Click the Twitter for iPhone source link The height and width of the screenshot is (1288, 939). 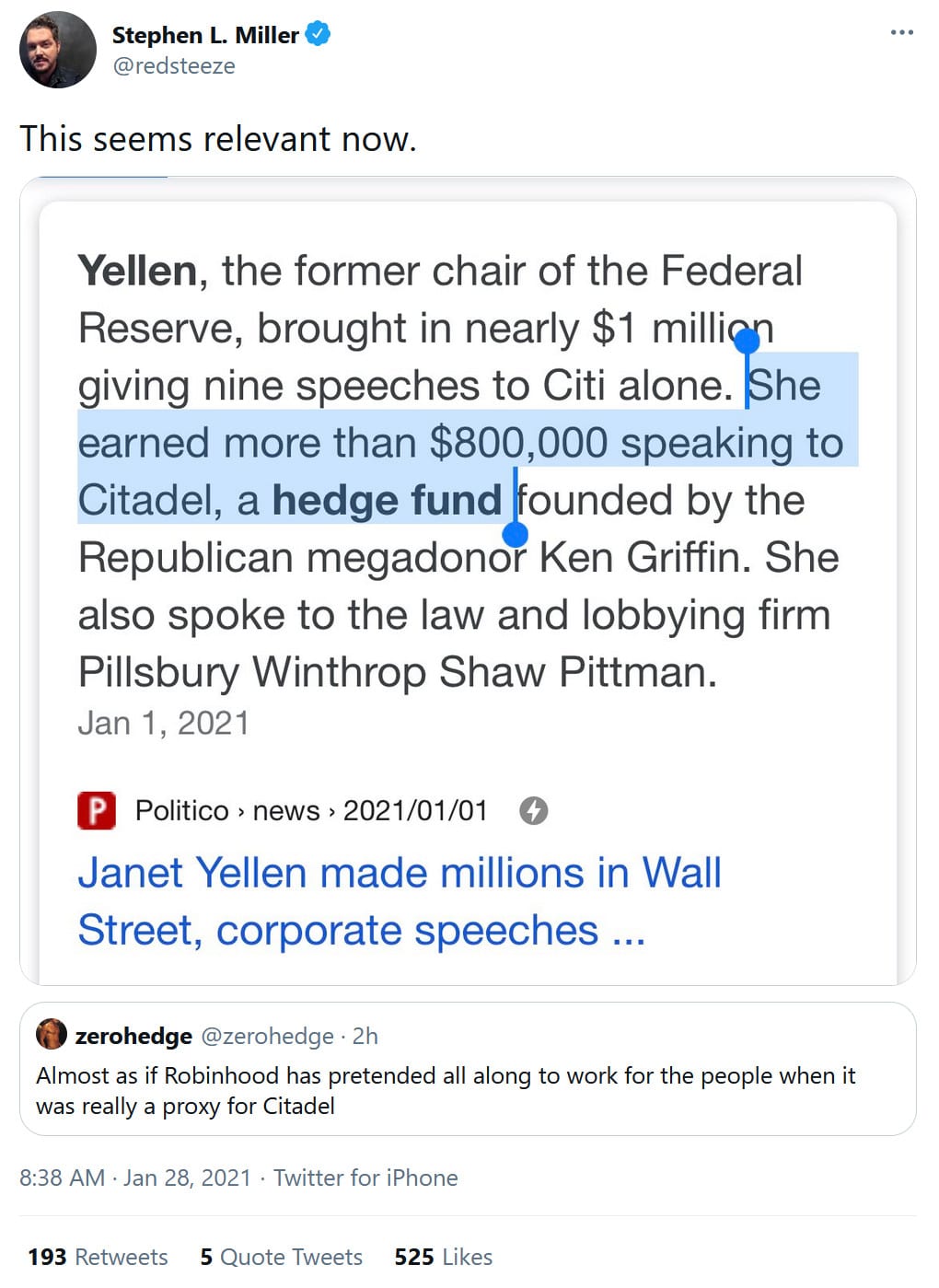[x=365, y=1178]
